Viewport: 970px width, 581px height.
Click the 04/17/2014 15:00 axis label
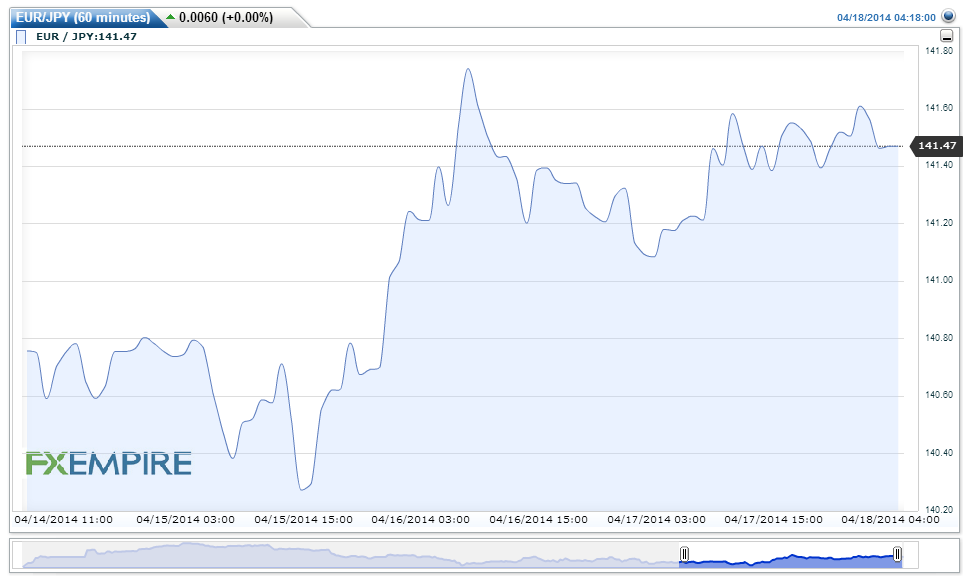(773, 520)
